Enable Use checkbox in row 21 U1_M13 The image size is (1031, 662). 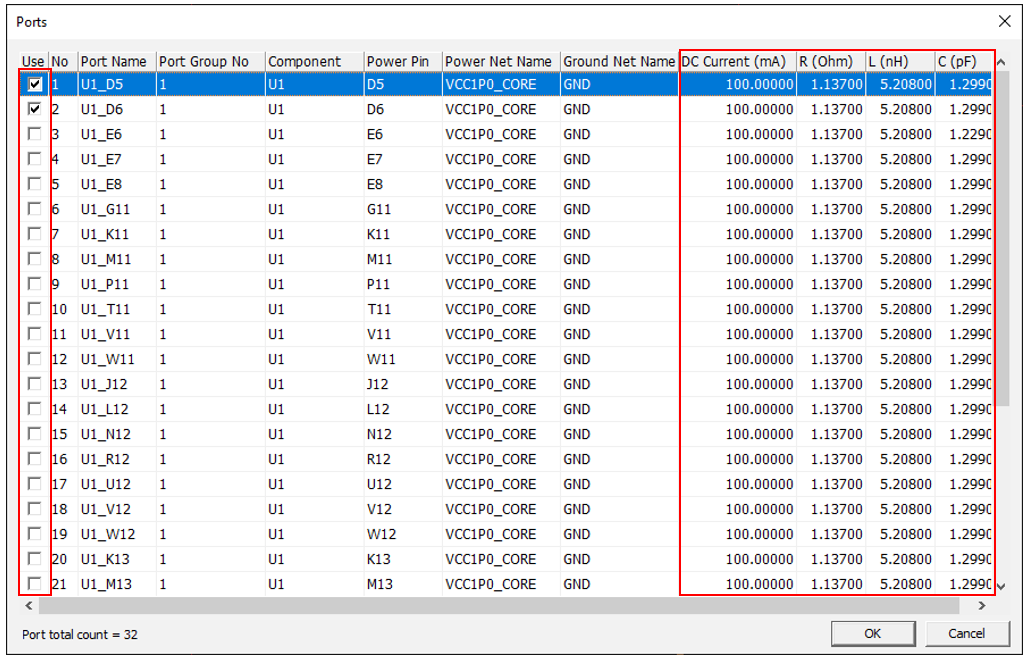coord(35,584)
